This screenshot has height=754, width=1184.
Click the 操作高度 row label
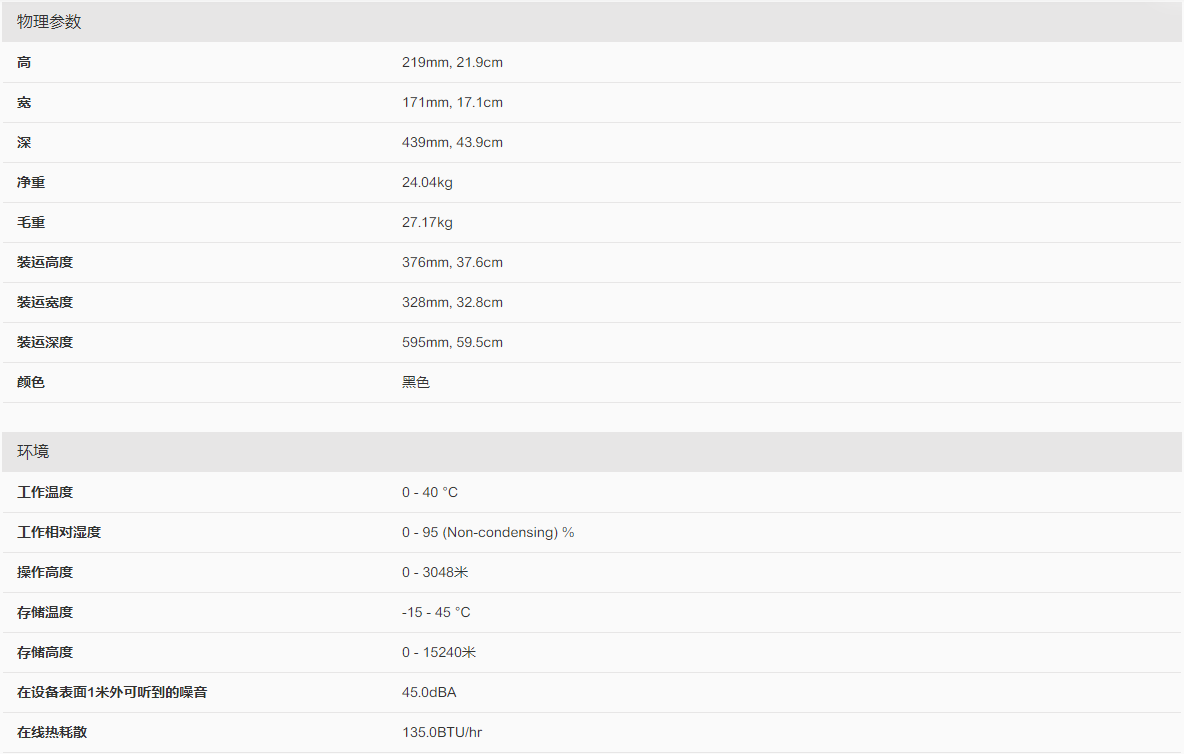45,572
